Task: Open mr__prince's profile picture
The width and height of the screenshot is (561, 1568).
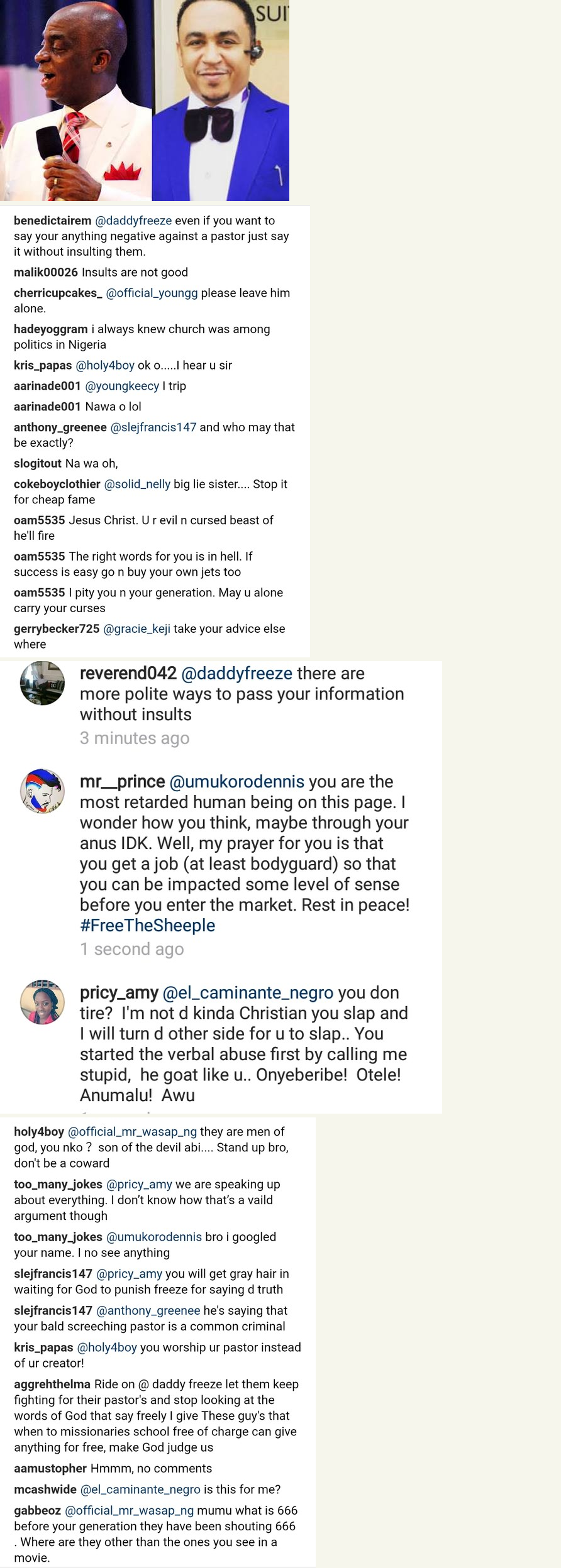Action: click(x=42, y=791)
